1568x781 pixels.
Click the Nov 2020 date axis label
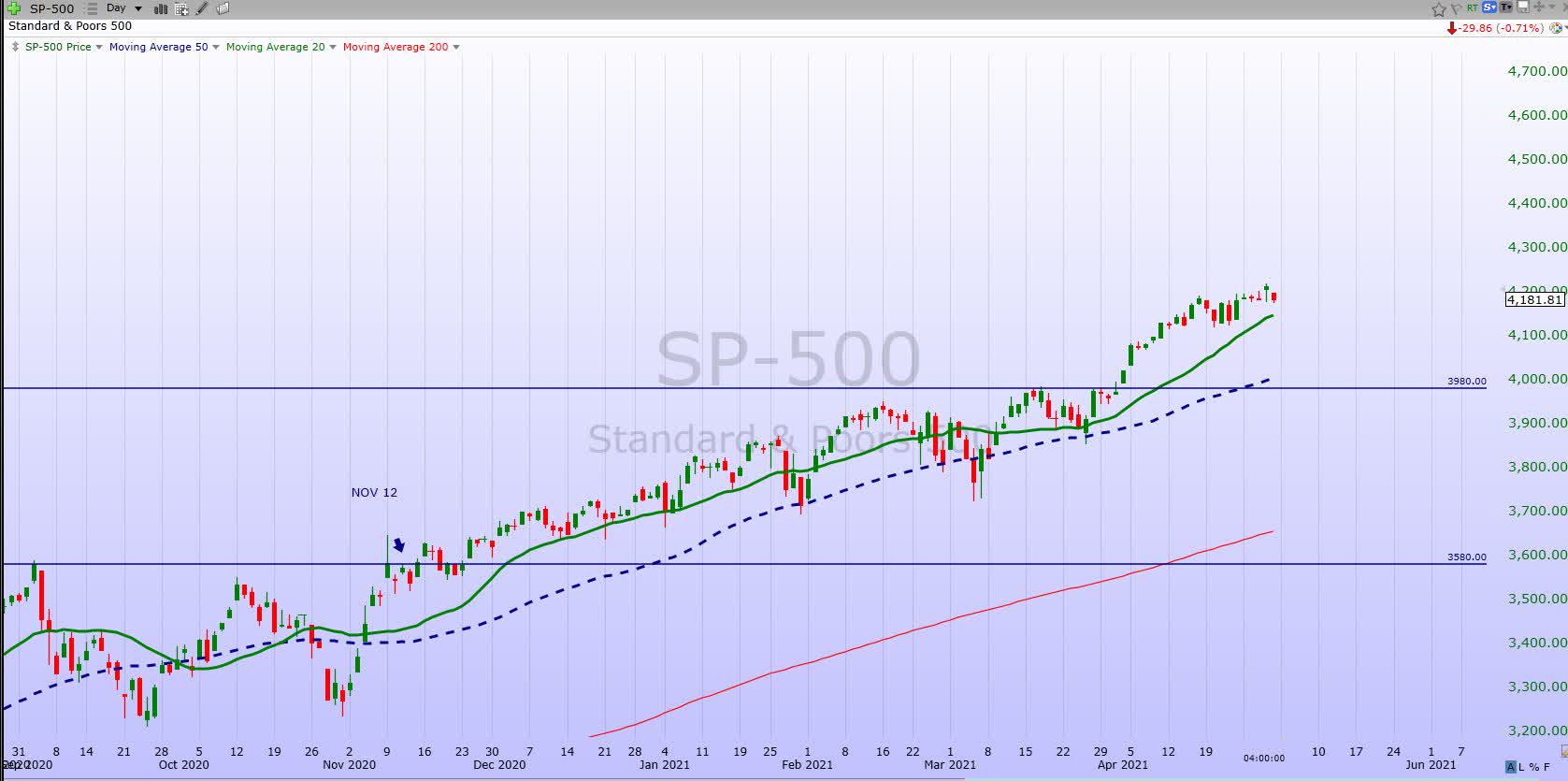tap(349, 764)
